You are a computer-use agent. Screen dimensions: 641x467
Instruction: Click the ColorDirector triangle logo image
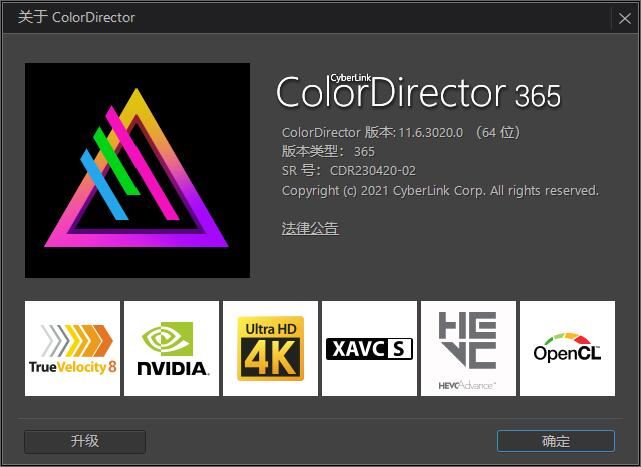pyautogui.click(x=137, y=170)
